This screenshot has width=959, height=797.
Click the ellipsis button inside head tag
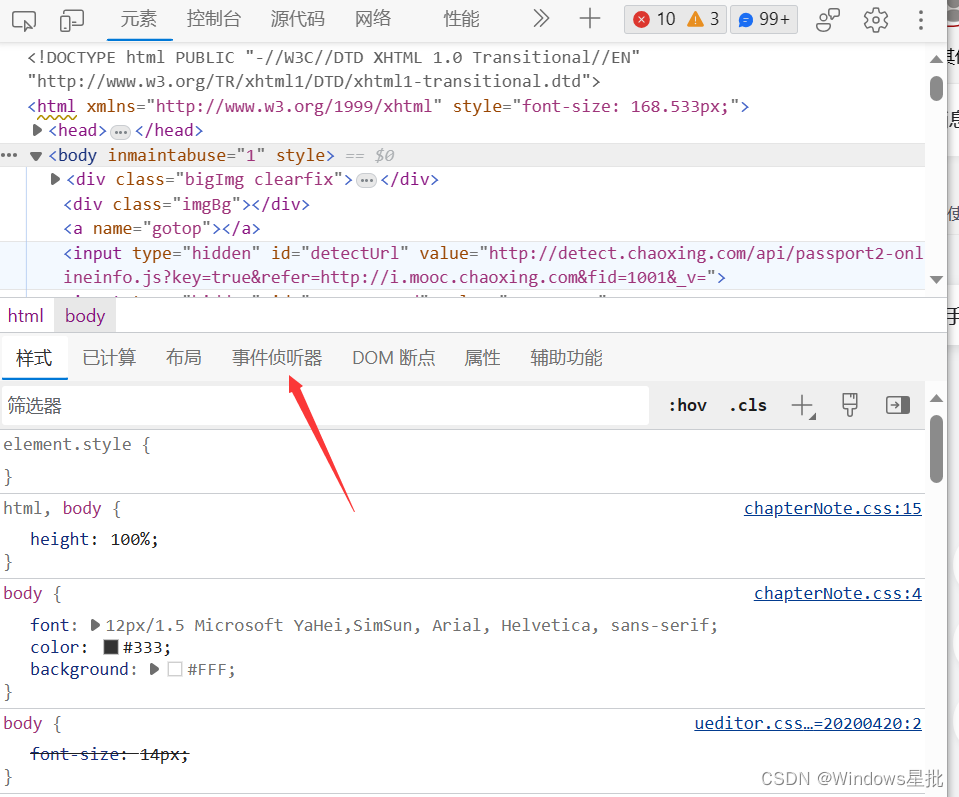pos(120,132)
